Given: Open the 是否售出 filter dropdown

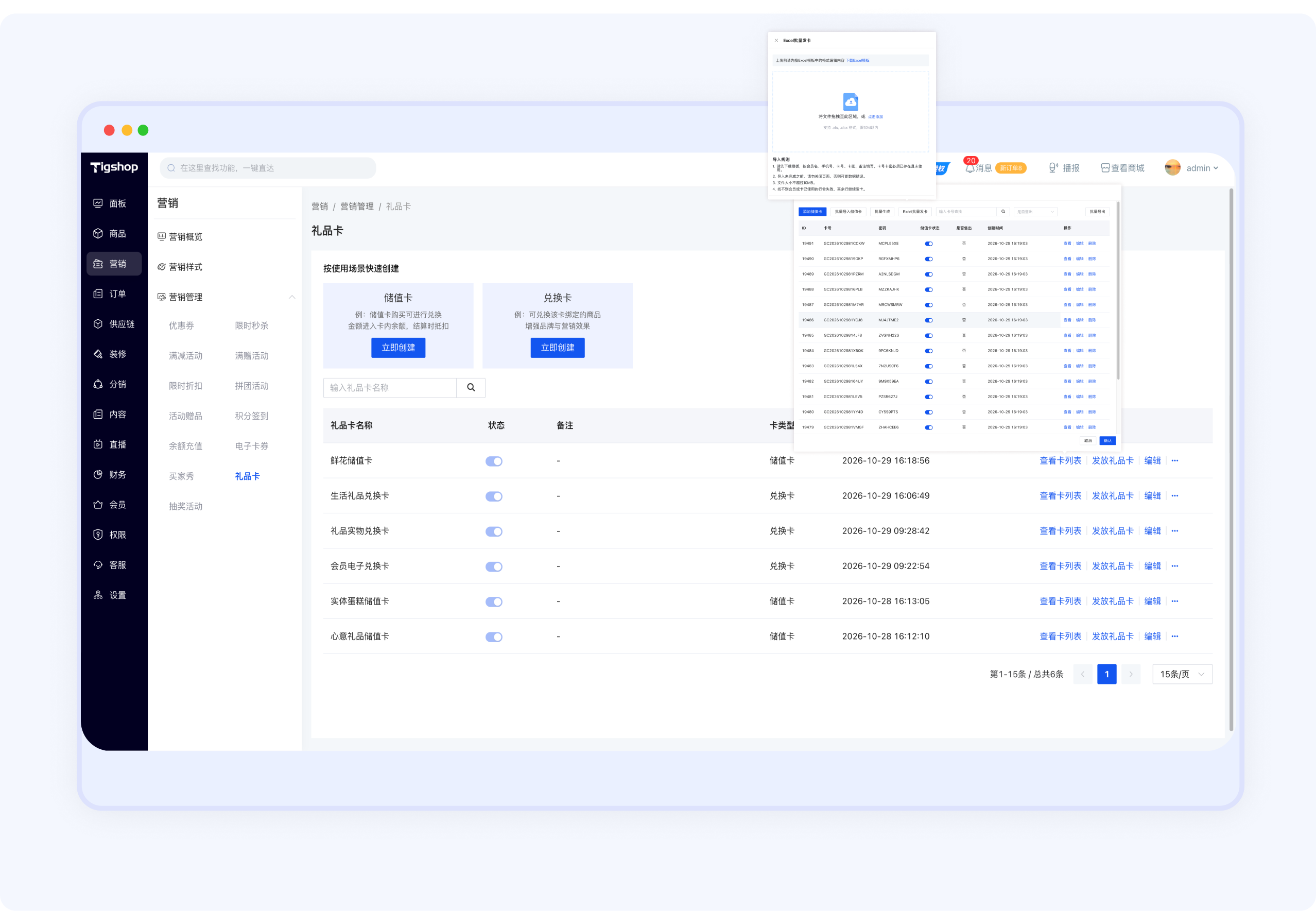Looking at the screenshot, I should tap(1035, 212).
